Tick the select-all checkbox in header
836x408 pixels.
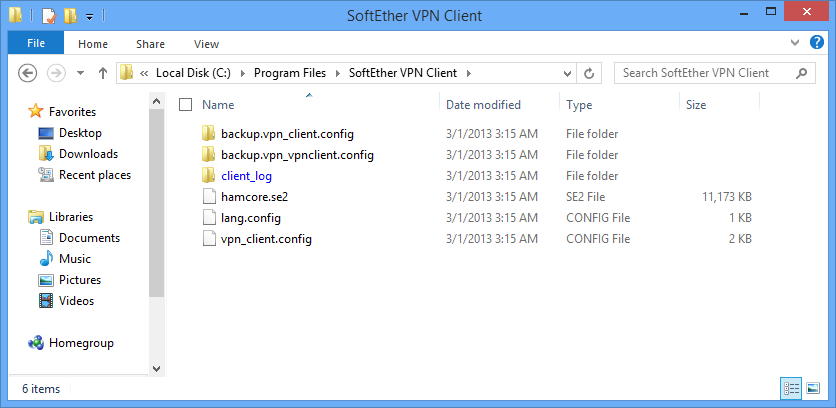point(186,105)
